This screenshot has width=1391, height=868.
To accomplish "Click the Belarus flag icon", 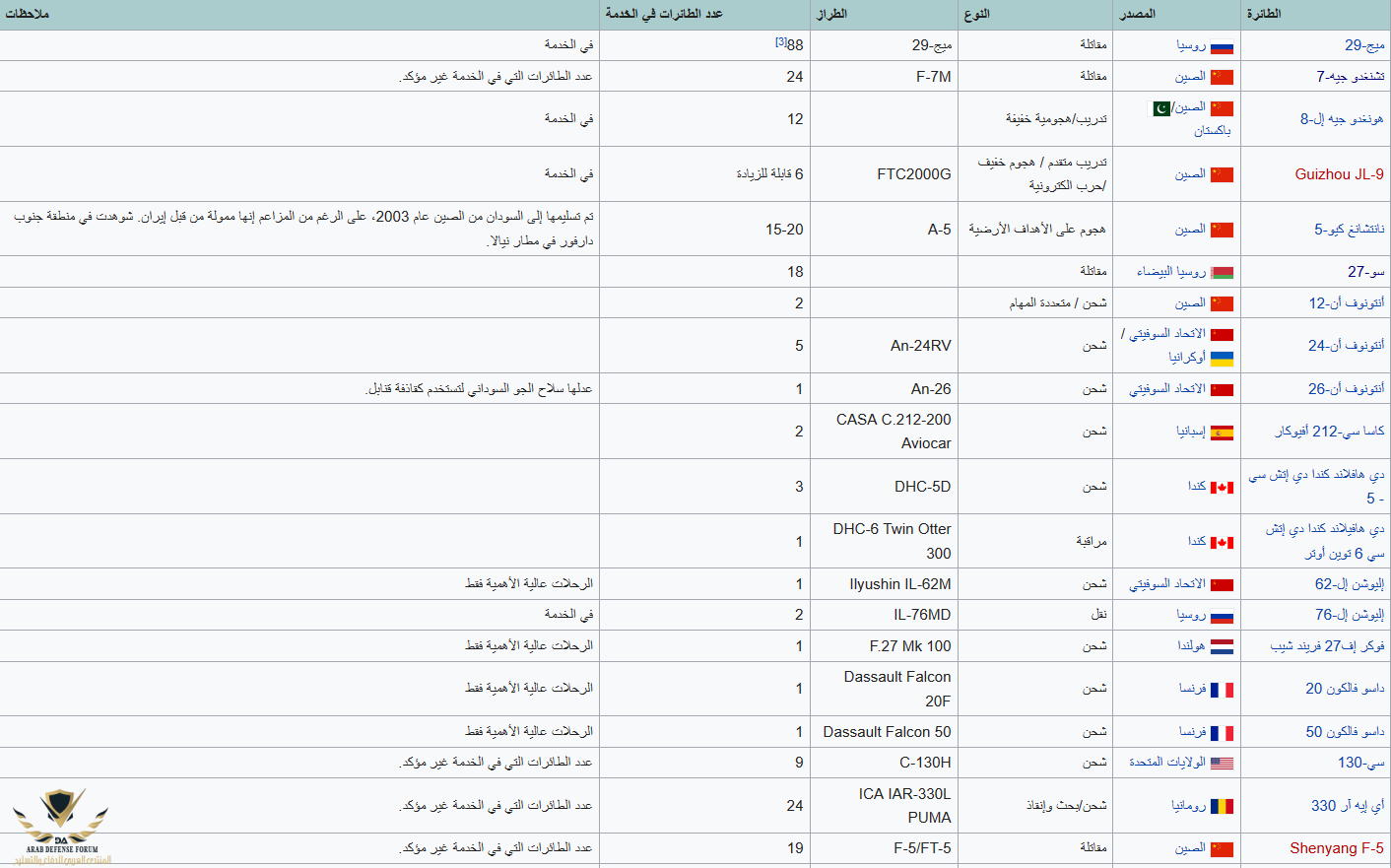I will (x=1222, y=273).
